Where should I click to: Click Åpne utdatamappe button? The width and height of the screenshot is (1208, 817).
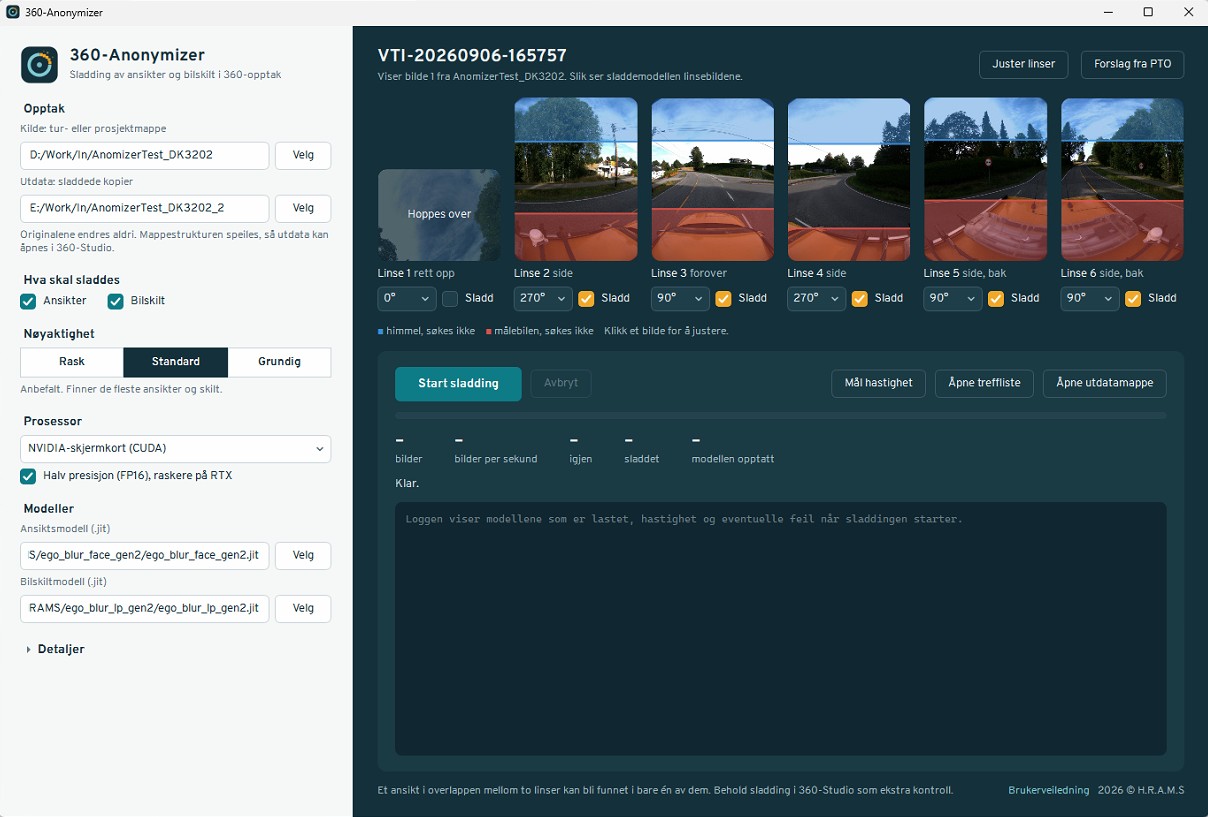[1105, 383]
